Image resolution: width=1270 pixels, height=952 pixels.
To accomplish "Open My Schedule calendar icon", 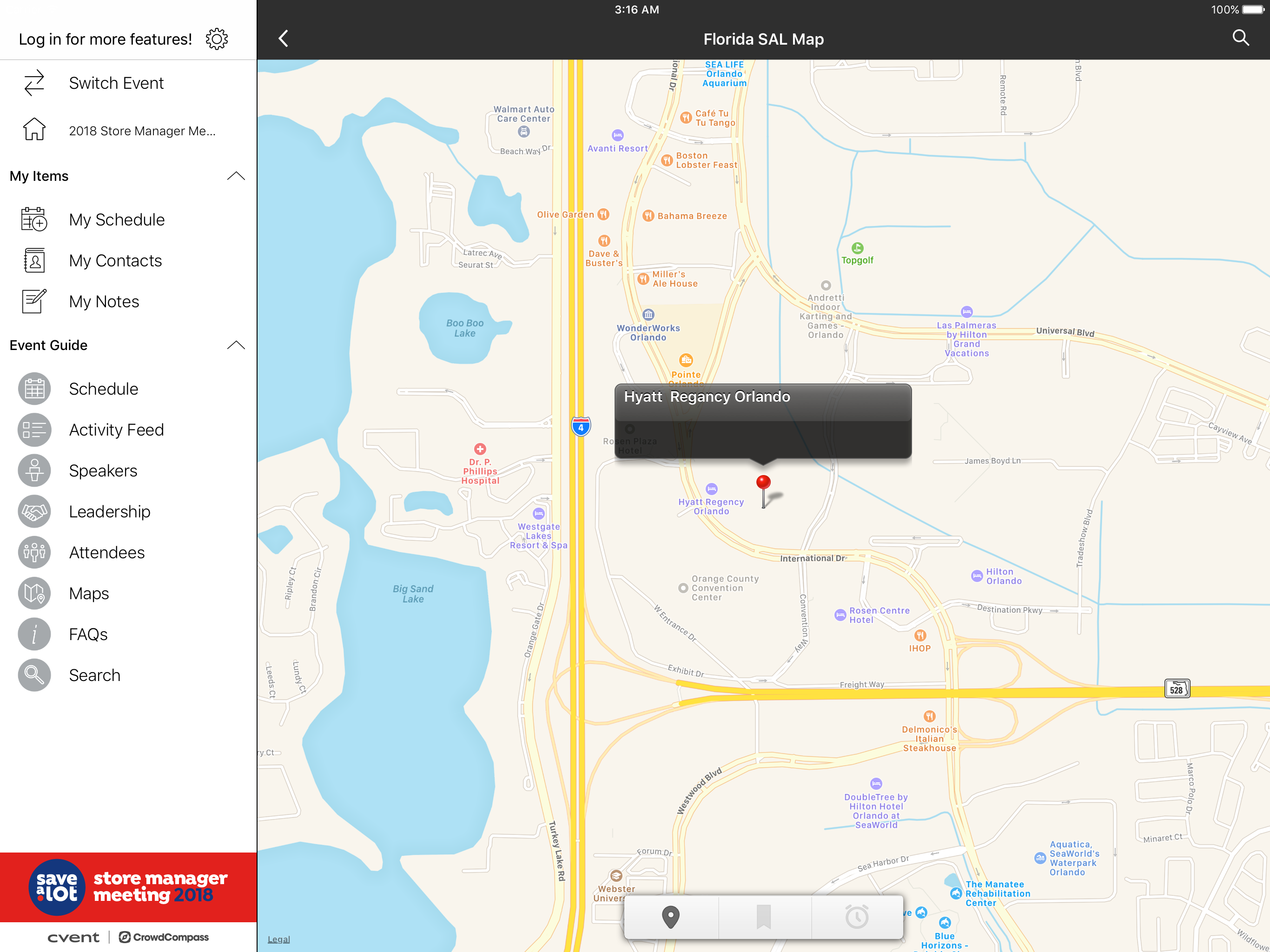I will pos(34,219).
